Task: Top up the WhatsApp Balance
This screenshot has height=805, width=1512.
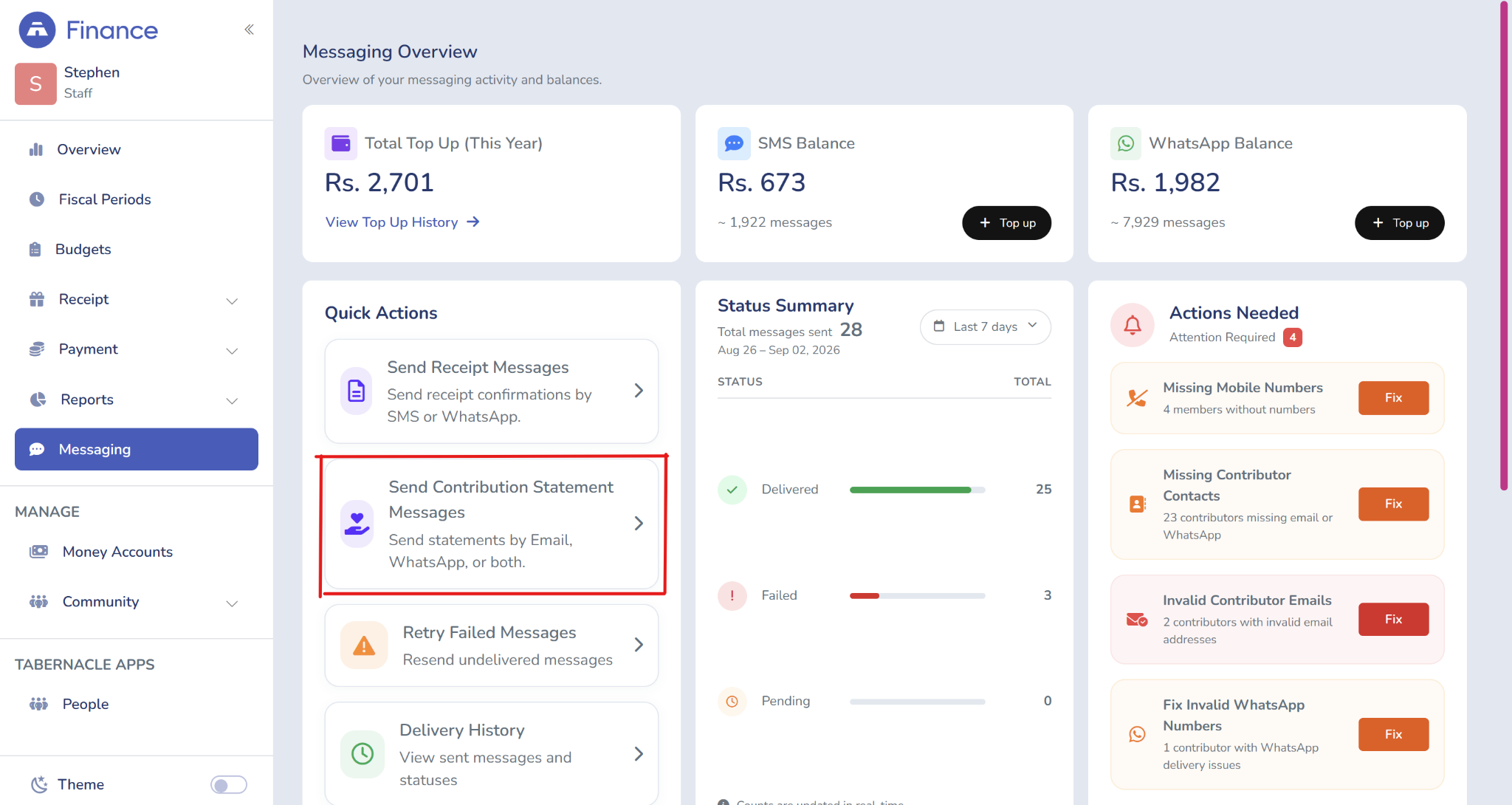Action: pos(1399,223)
